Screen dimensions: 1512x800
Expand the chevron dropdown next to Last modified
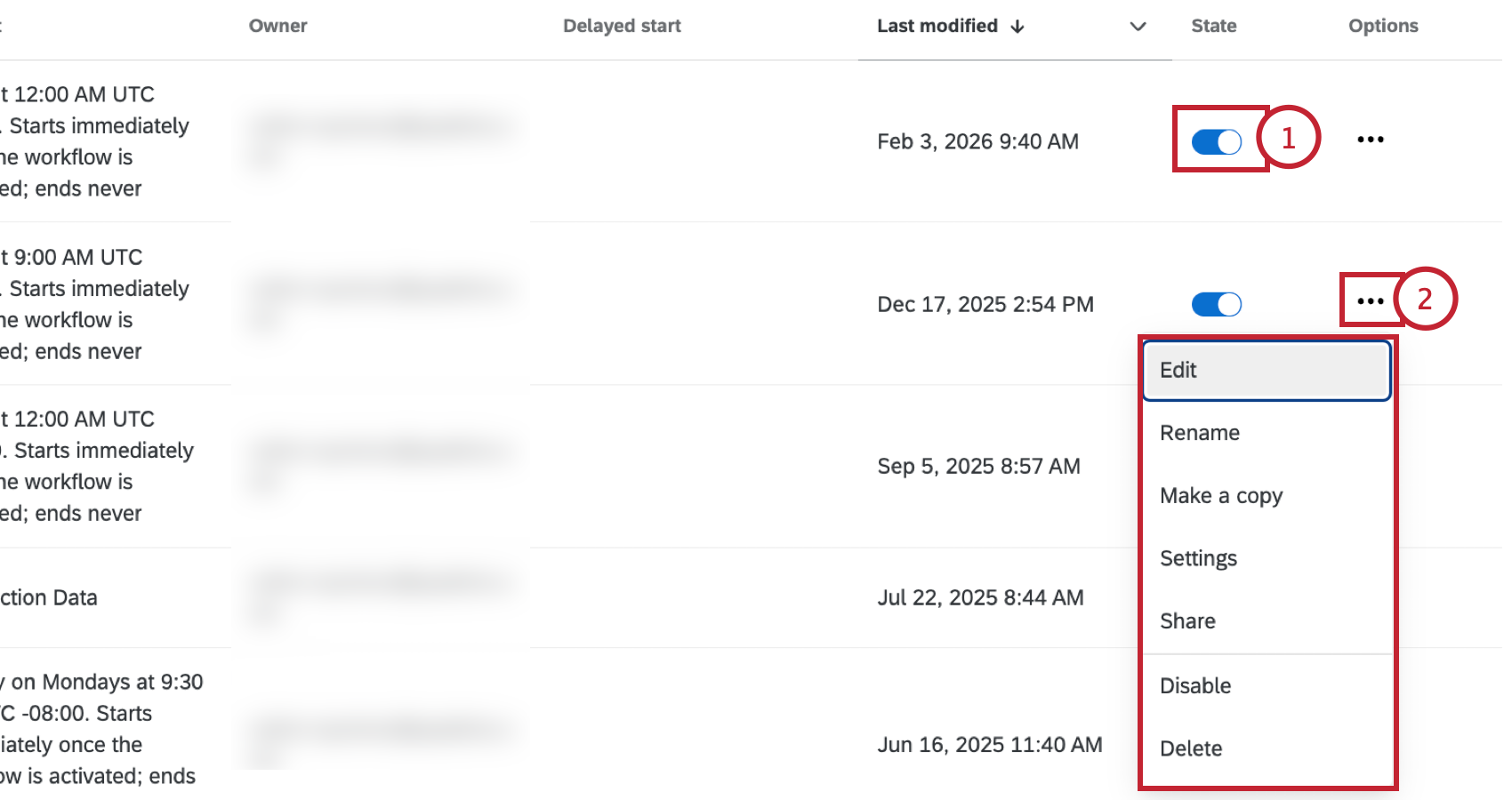(1138, 28)
